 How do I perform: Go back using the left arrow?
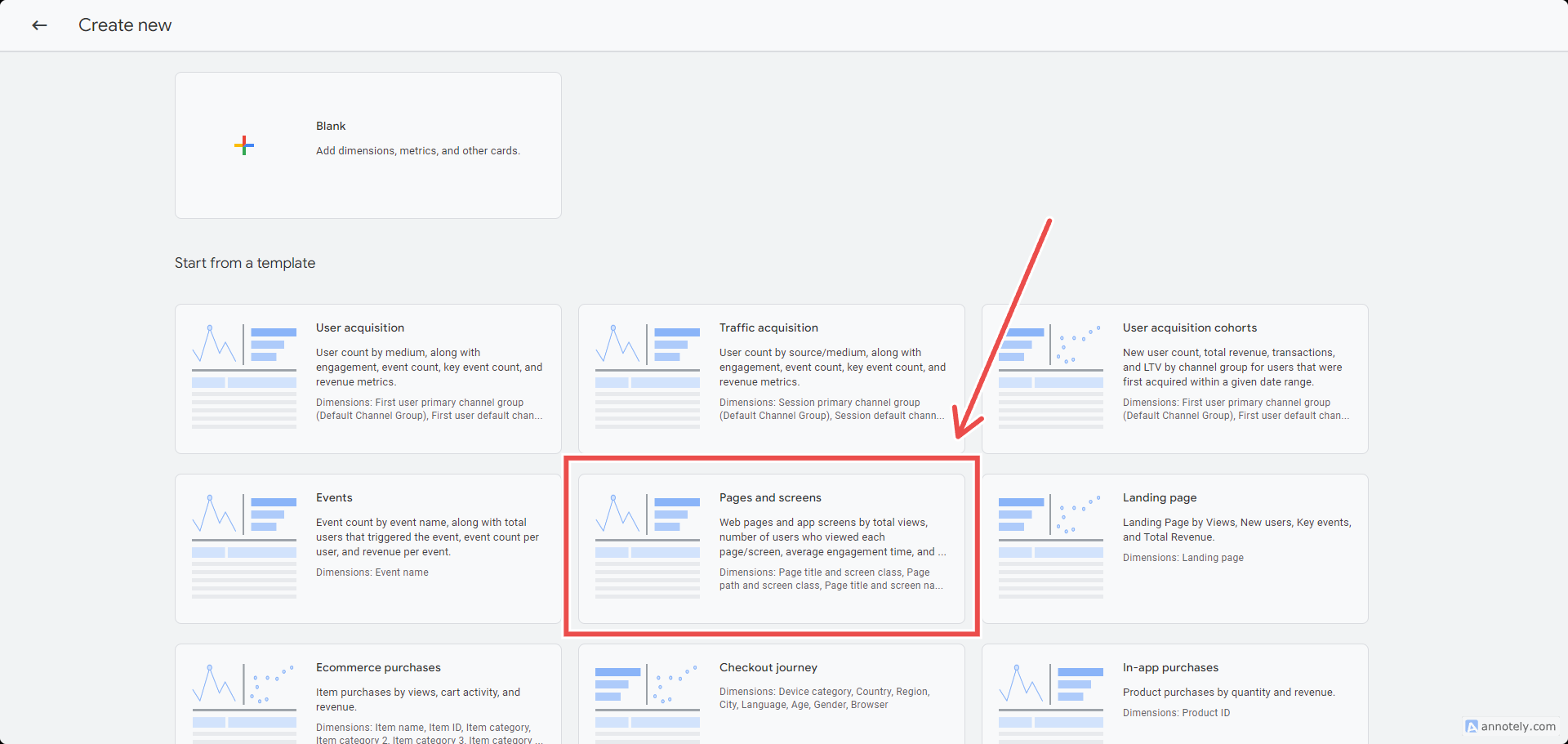(39, 25)
